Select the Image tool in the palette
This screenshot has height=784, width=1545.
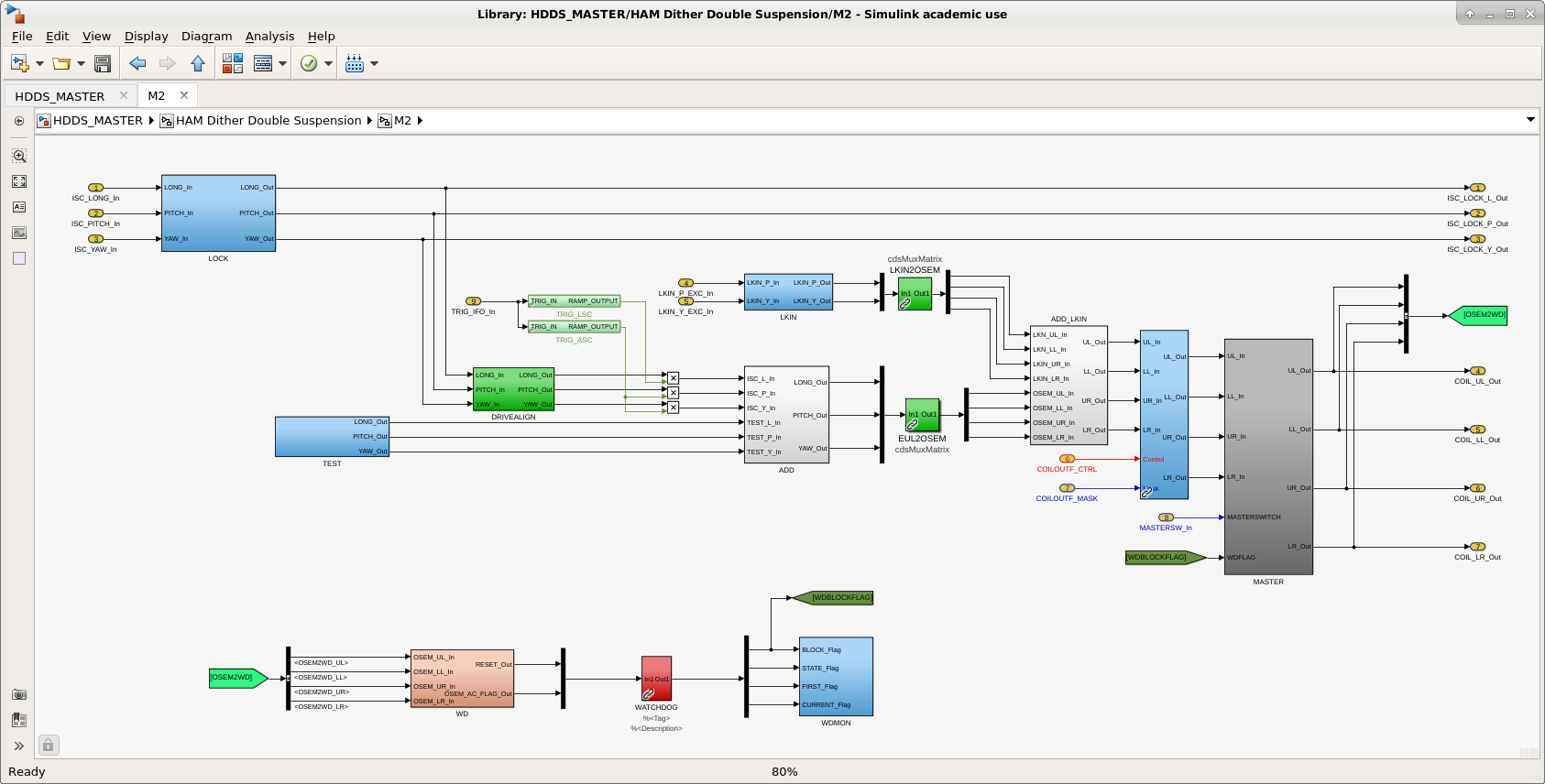tap(19, 233)
